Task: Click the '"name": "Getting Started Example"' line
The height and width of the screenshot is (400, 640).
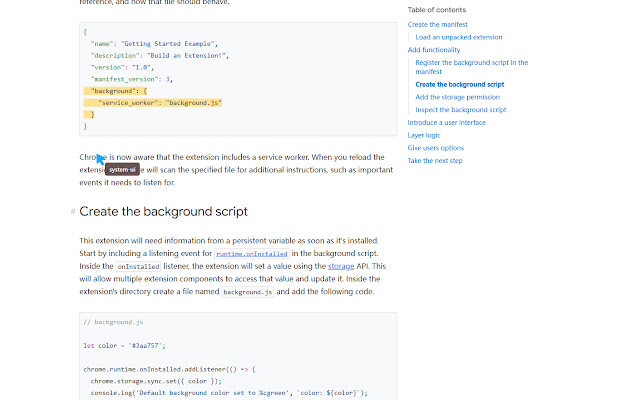Action: (154, 44)
